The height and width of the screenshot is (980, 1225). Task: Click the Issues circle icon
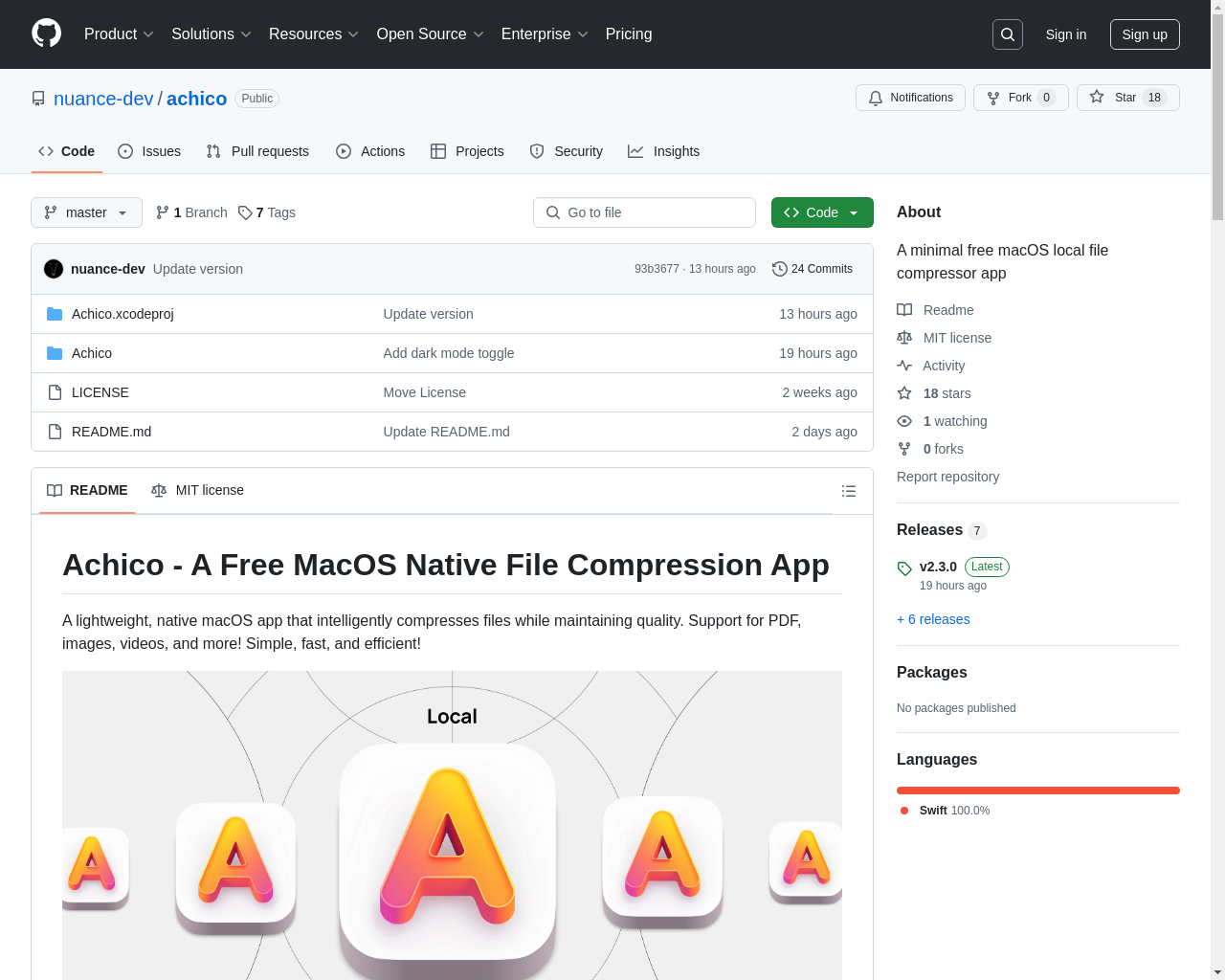125,151
